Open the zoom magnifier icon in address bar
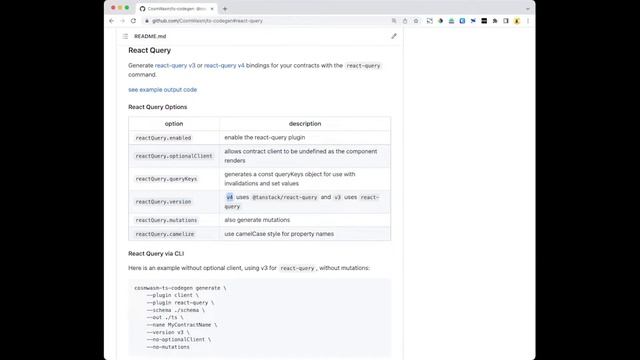Viewport: 640px width, 360px height. (394, 21)
